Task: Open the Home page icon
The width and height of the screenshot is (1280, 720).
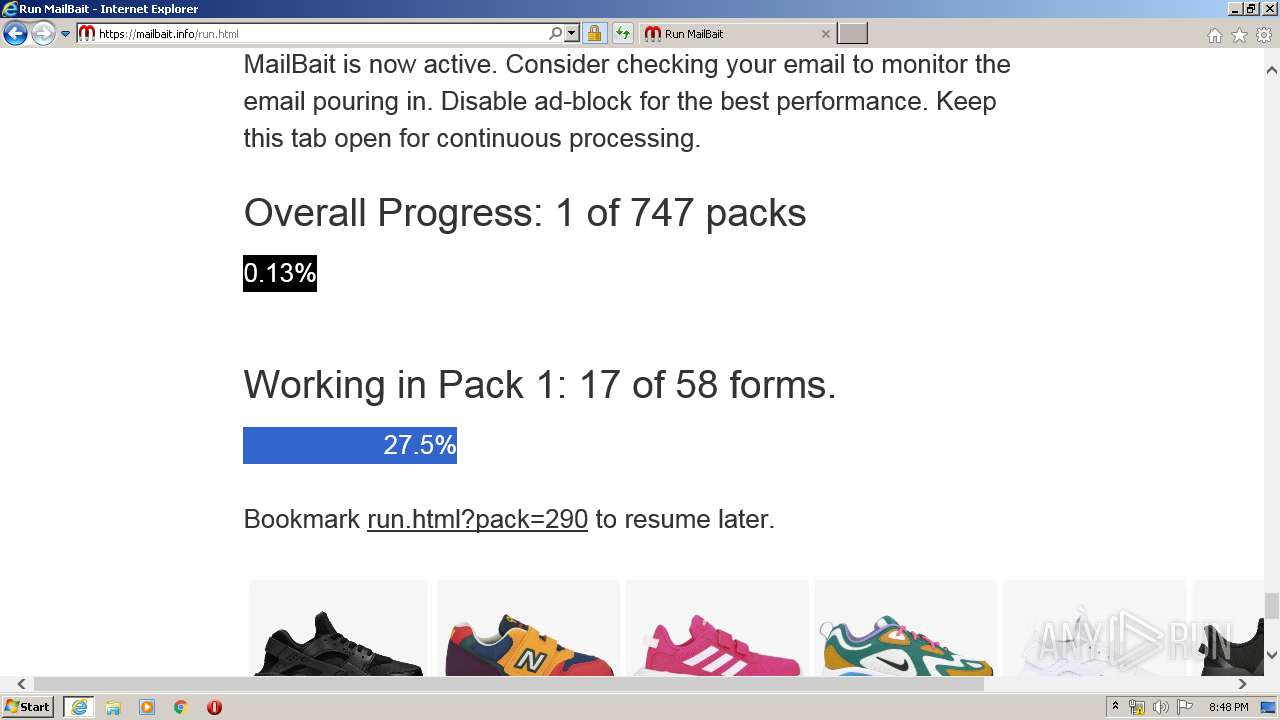Action: coord(1214,35)
